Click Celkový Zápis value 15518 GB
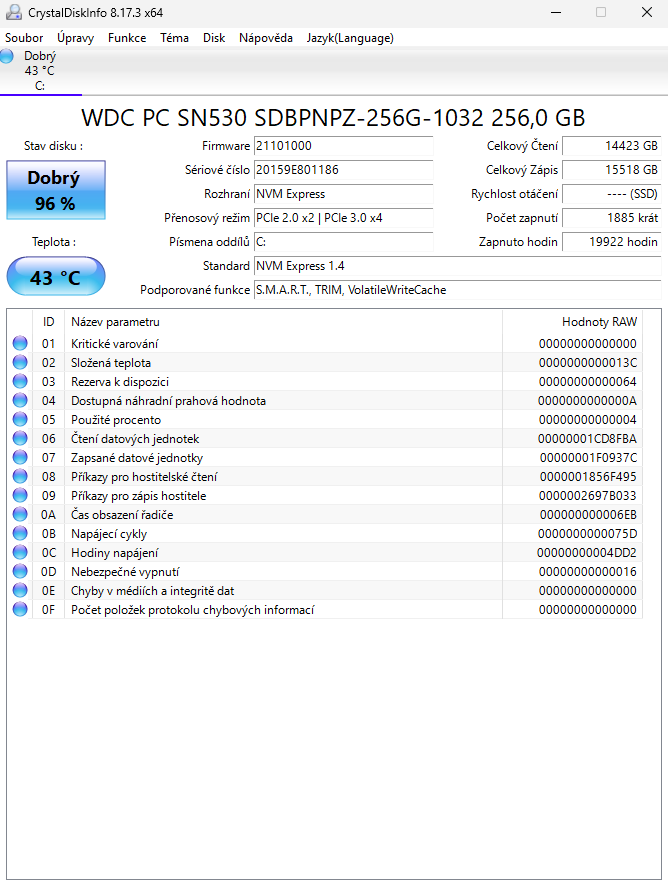668x884 pixels. coord(612,170)
